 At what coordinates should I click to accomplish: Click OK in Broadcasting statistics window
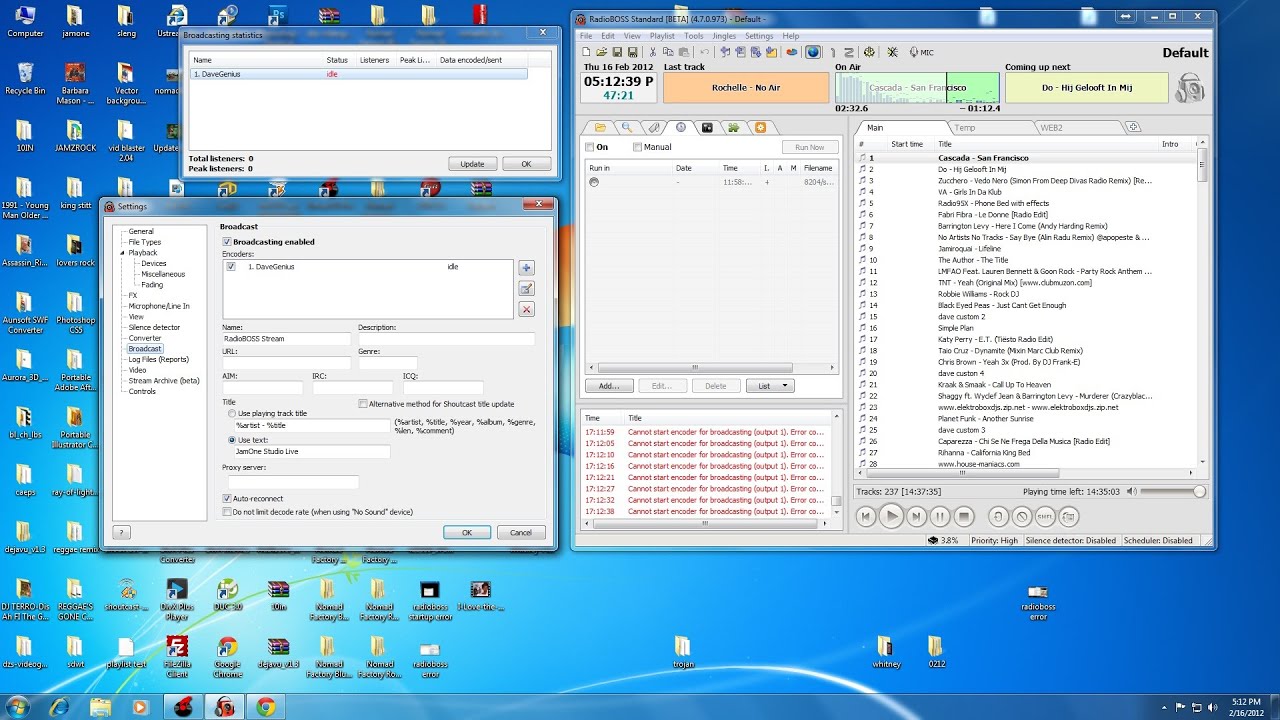click(x=526, y=164)
